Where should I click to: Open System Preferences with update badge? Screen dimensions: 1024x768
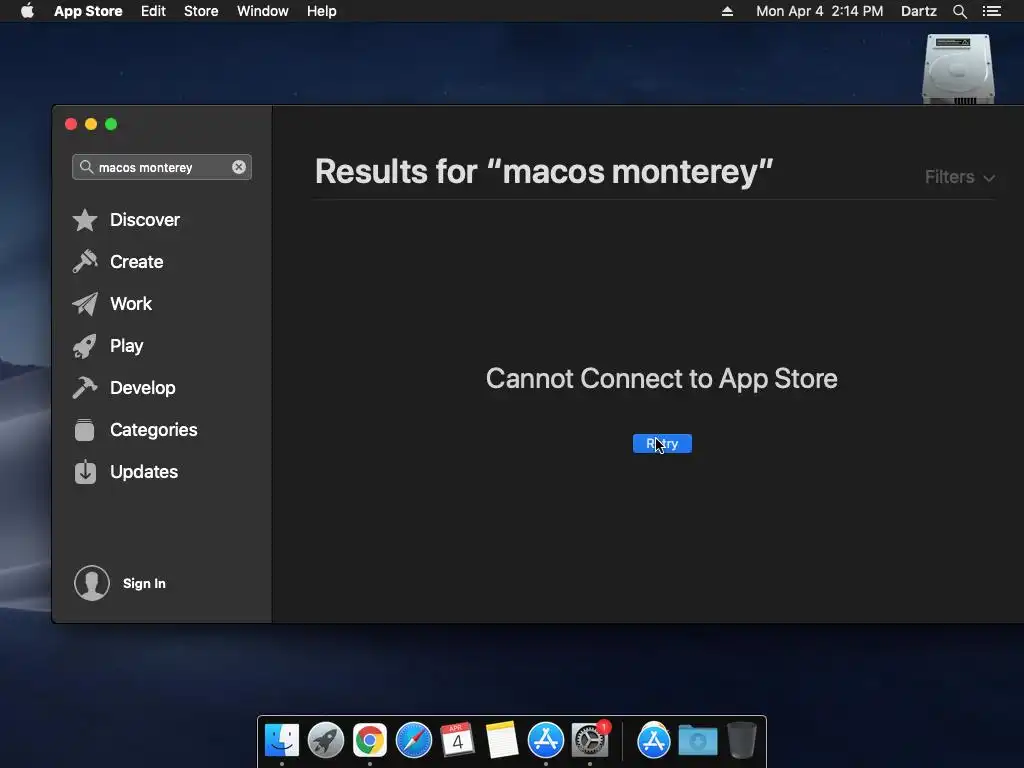pos(590,740)
